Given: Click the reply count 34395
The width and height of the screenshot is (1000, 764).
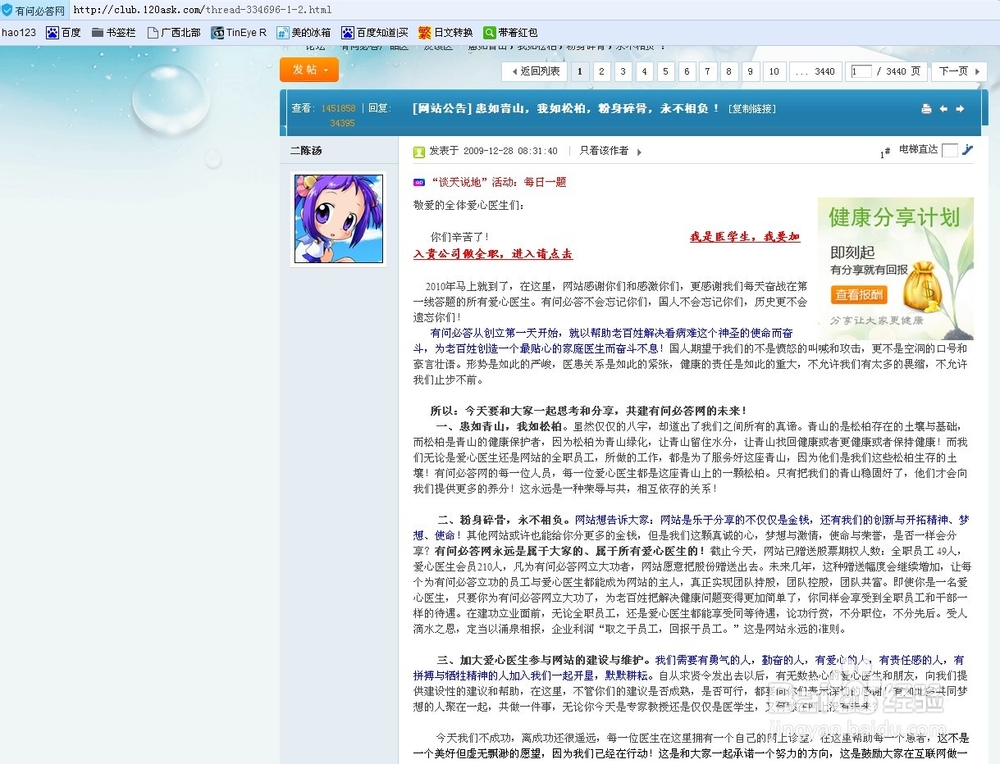Looking at the screenshot, I should [x=342, y=123].
